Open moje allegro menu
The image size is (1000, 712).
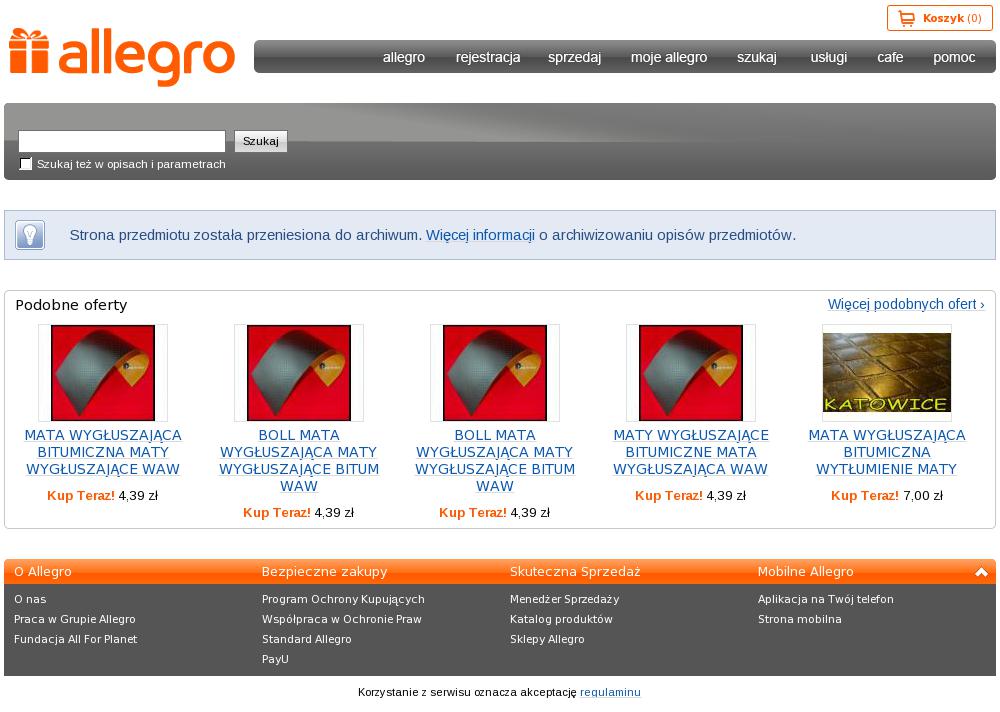click(669, 57)
